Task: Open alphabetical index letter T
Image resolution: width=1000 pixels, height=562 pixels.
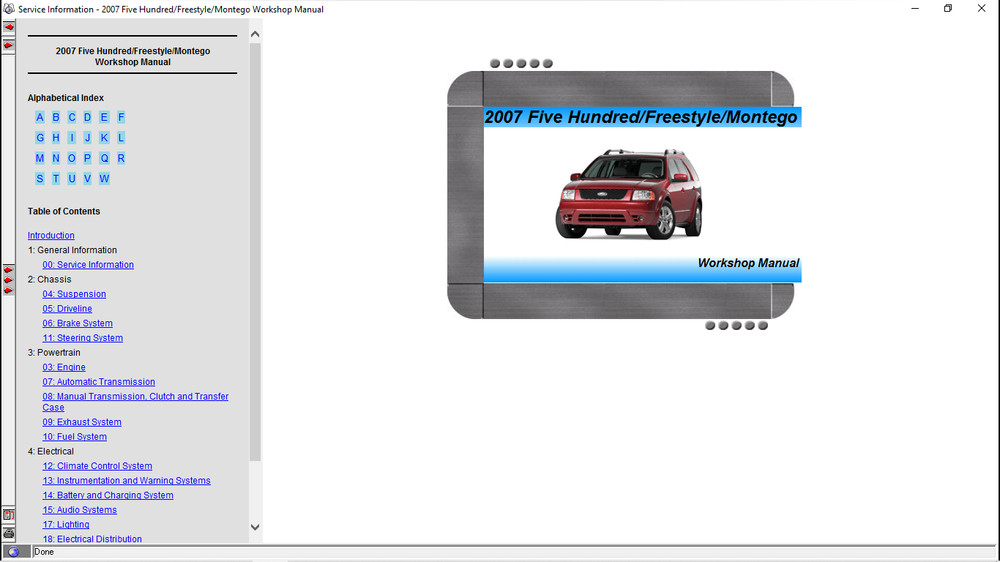Action: [x=55, y=179]
